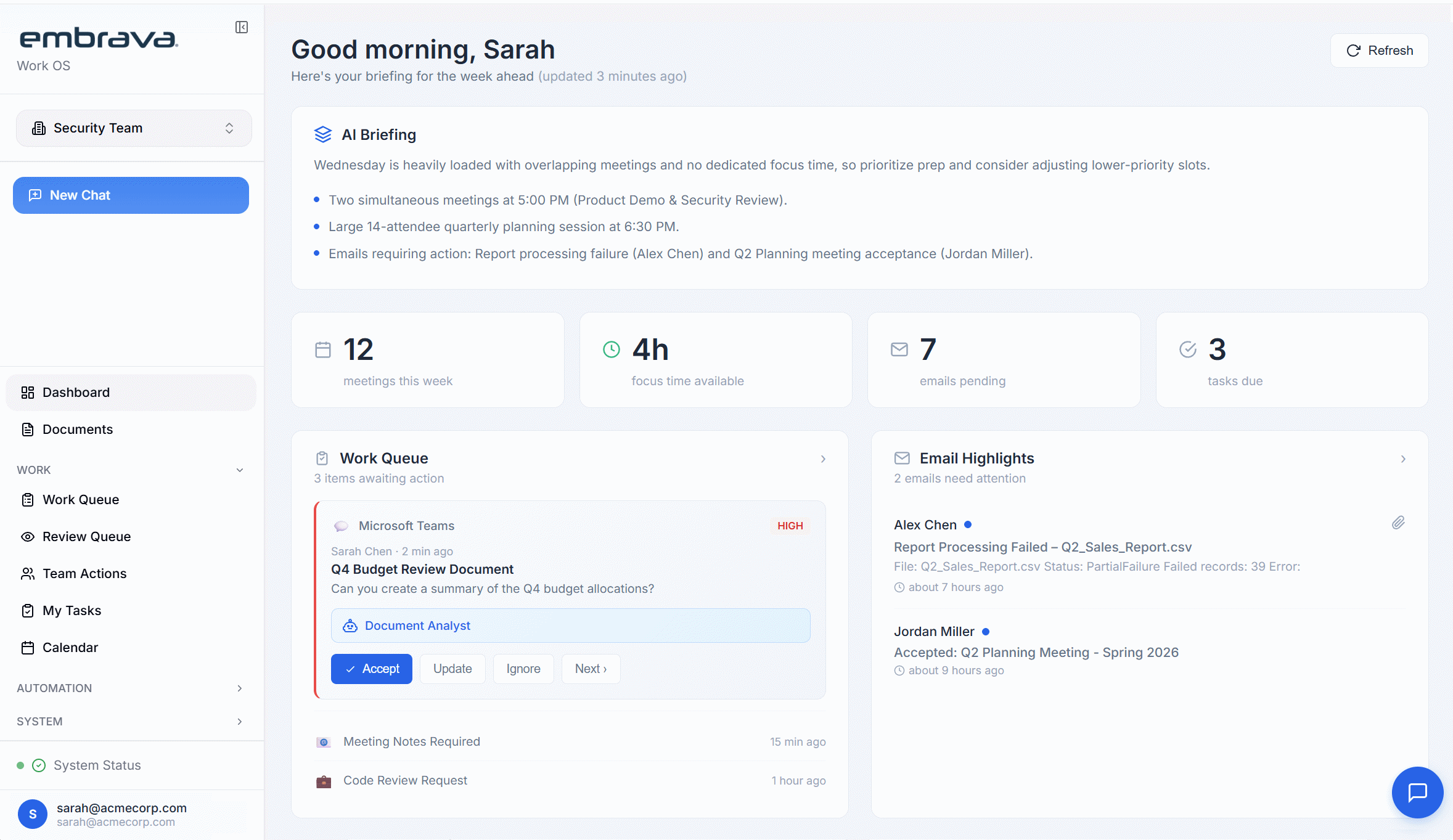Click the AI Briefing layers icon

click(x=323, y=134)
